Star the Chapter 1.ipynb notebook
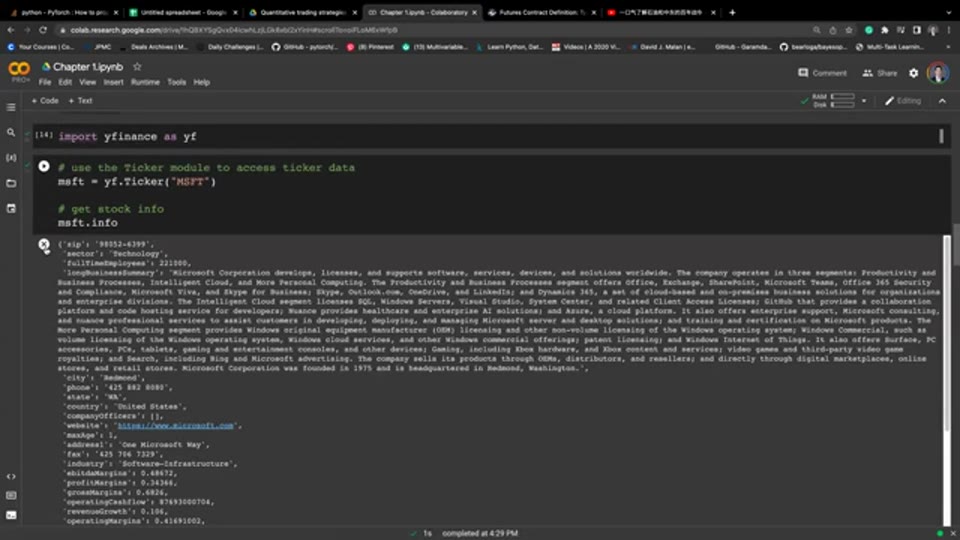 tap(137, 67)
